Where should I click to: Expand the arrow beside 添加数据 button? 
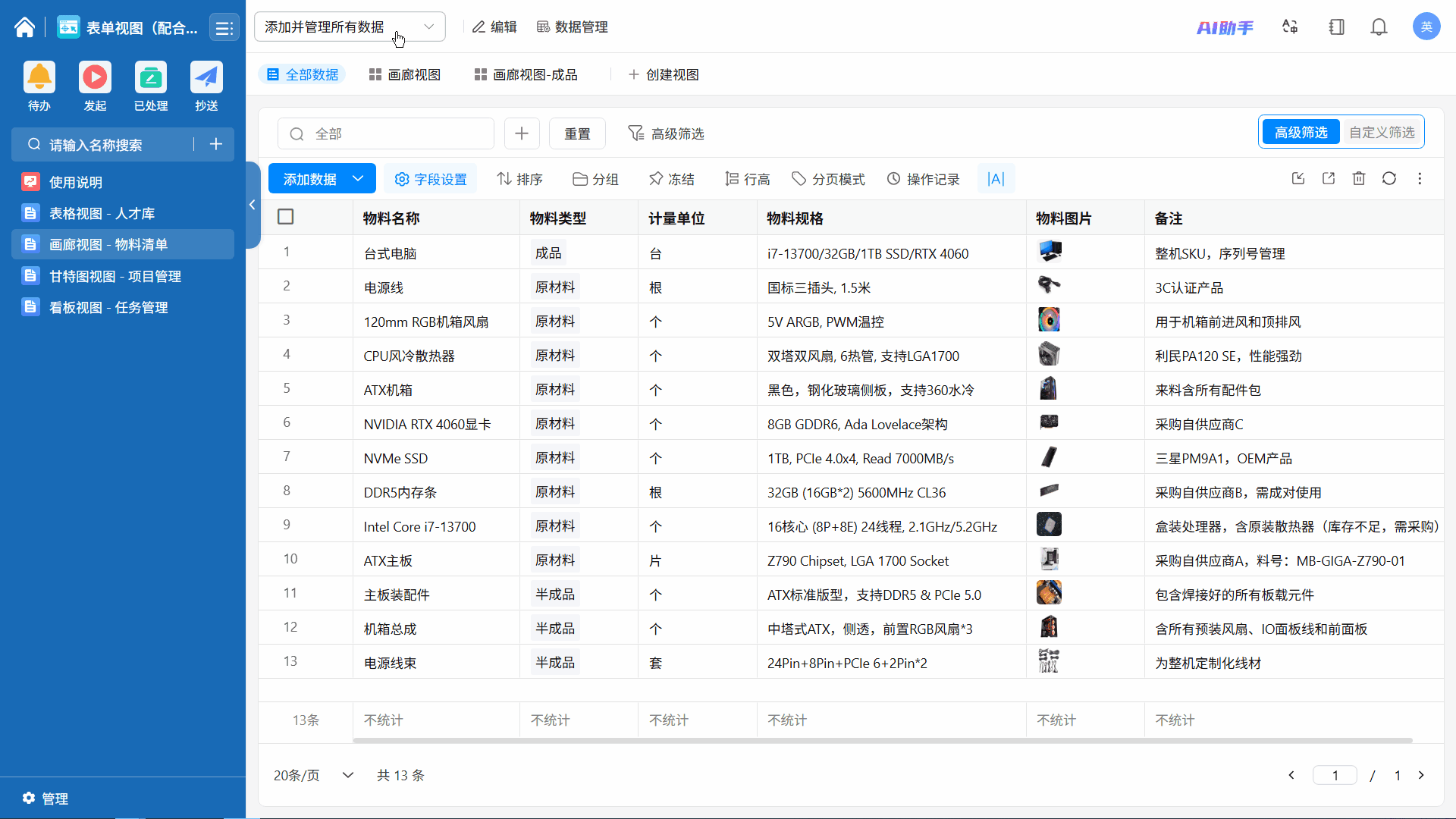359,179
